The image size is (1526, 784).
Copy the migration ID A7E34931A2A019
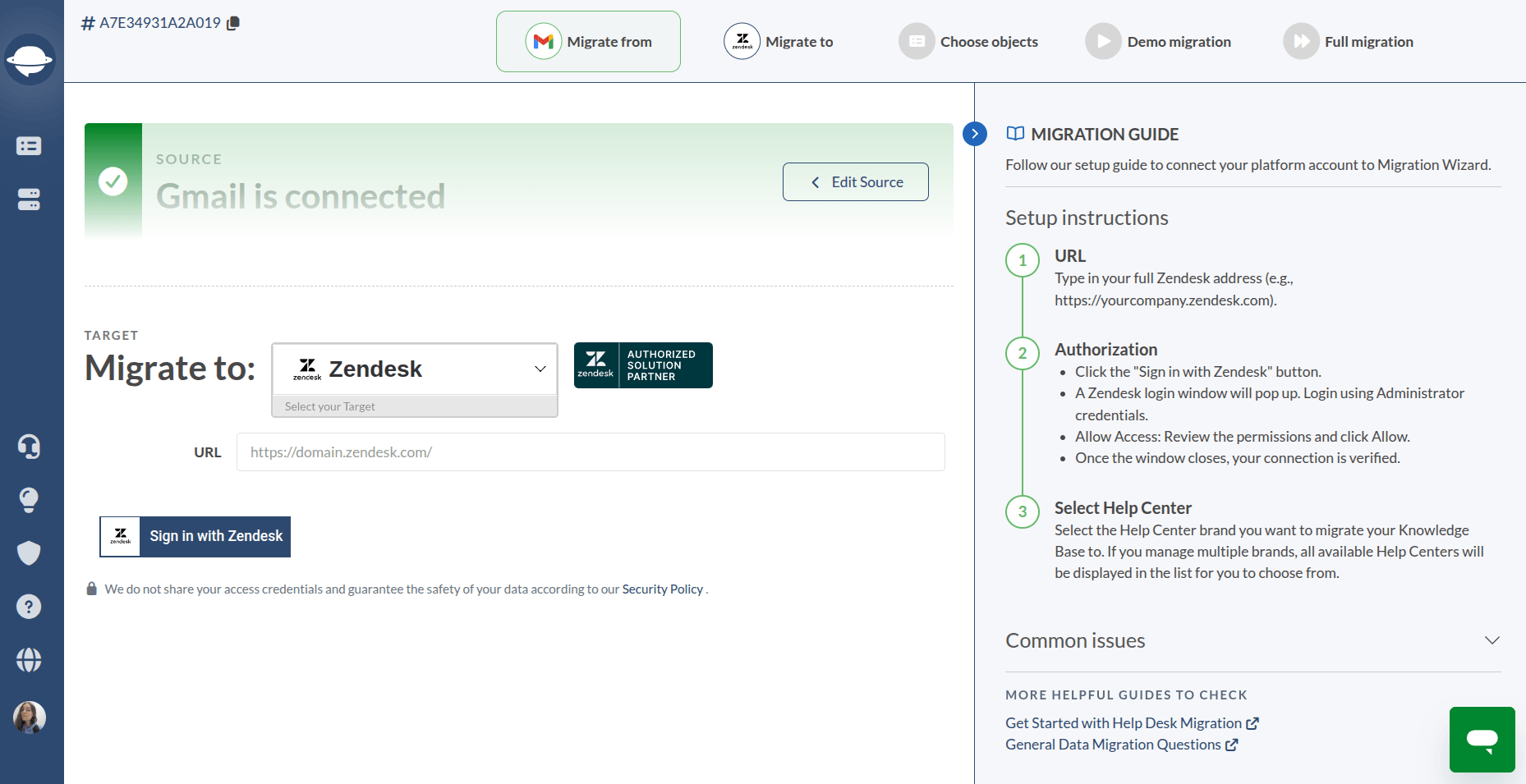233,23
